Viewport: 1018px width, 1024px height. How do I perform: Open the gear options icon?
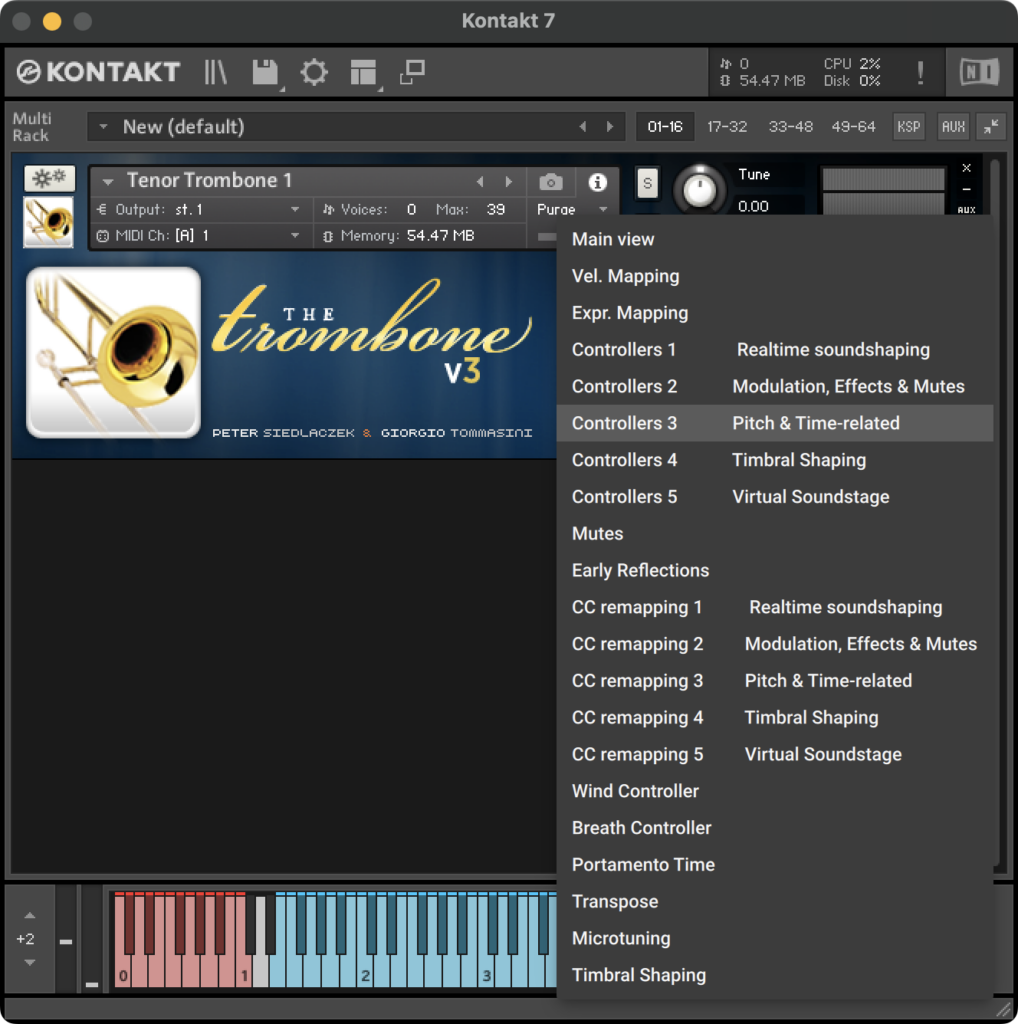click(314, 72)
